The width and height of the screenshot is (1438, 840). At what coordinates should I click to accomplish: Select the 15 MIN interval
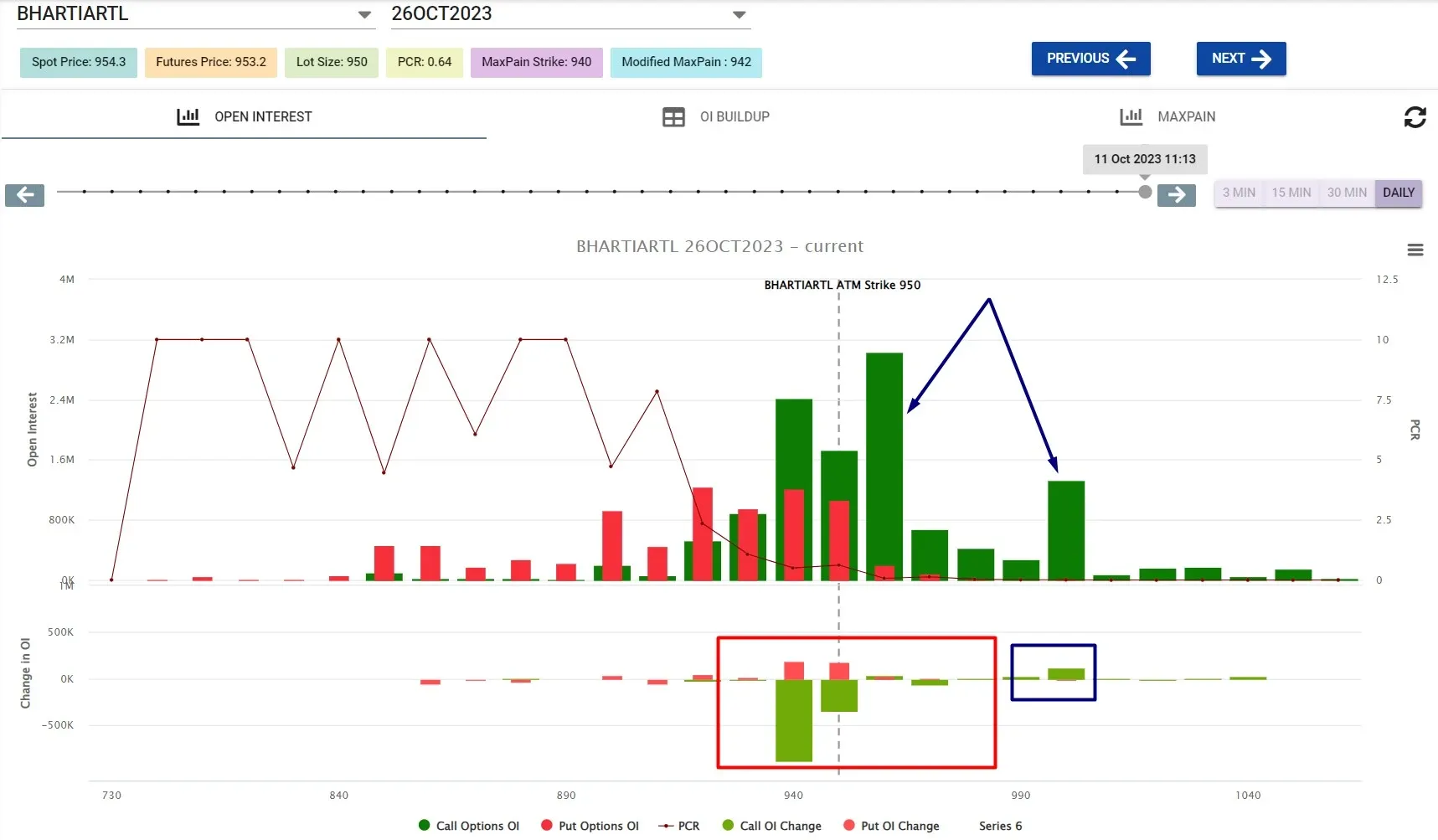tap(1291, 193)
